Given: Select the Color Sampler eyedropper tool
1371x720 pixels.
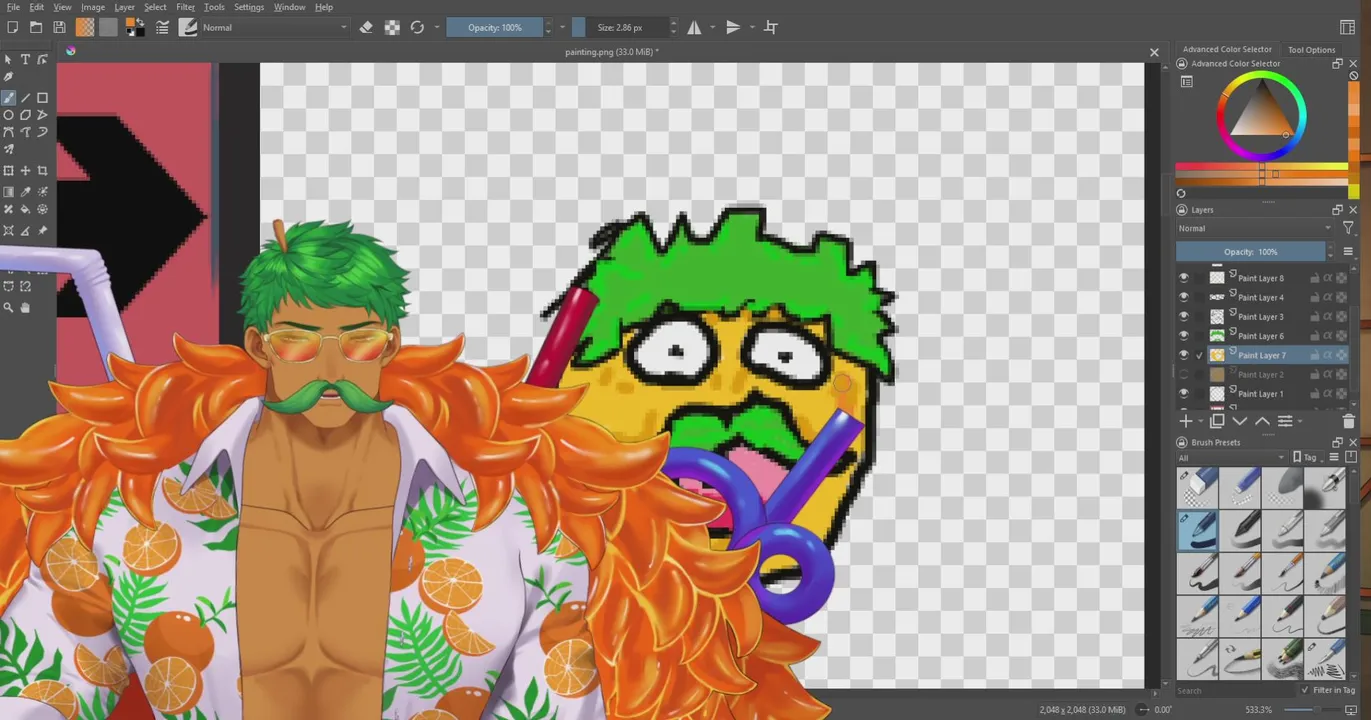Looking at the screenshot, I should coord(25,192).
